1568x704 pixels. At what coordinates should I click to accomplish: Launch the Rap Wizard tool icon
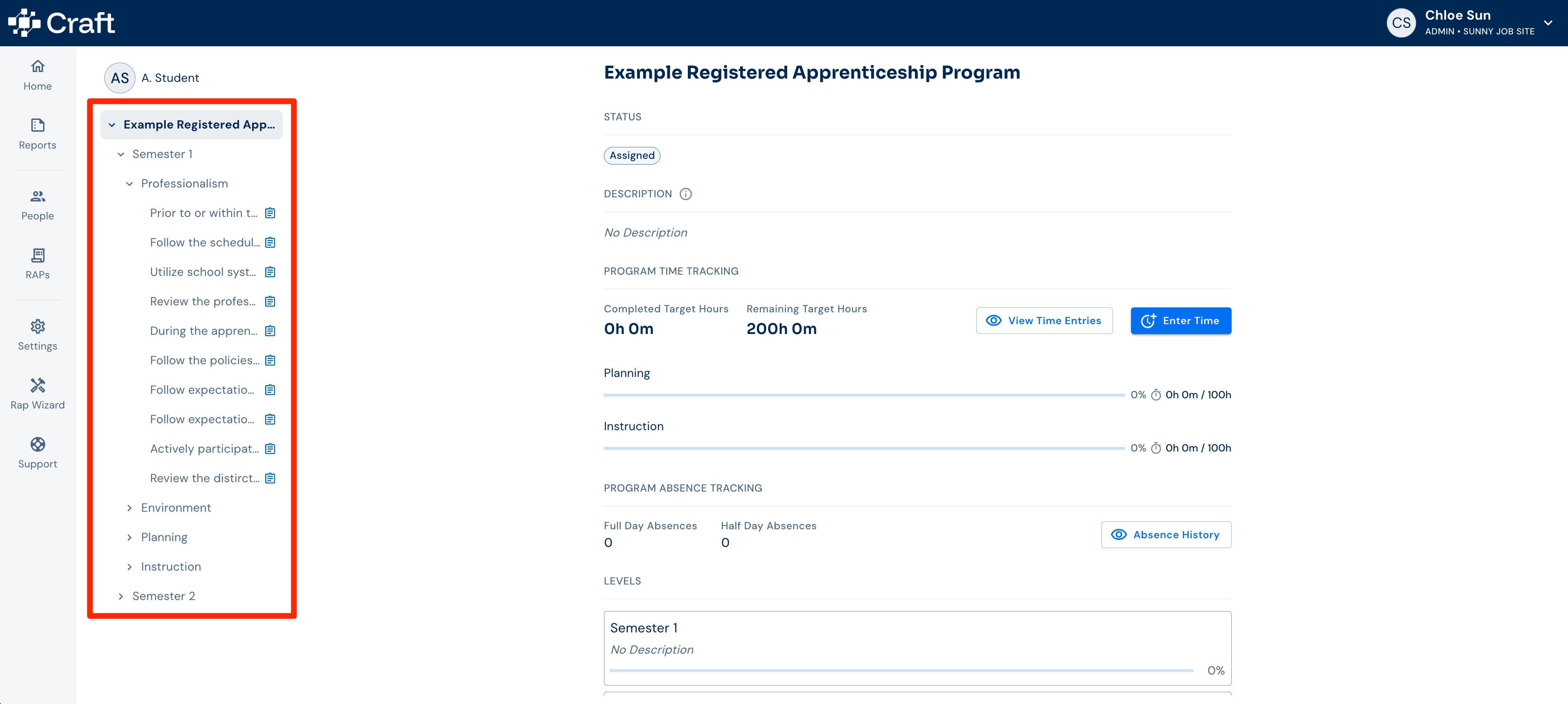coord(38,386)
